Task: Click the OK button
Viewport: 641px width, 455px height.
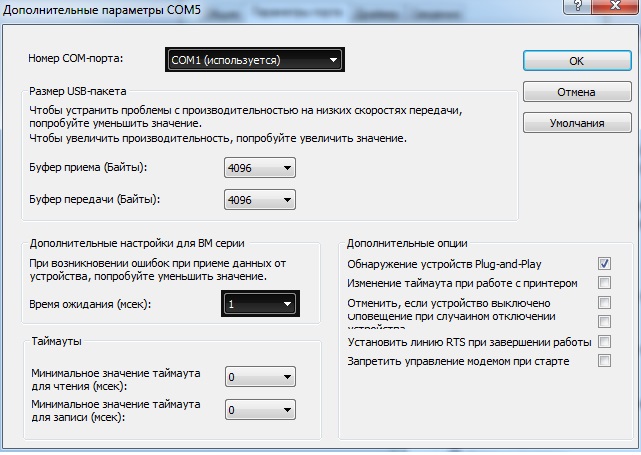Action: pos(577,61)
